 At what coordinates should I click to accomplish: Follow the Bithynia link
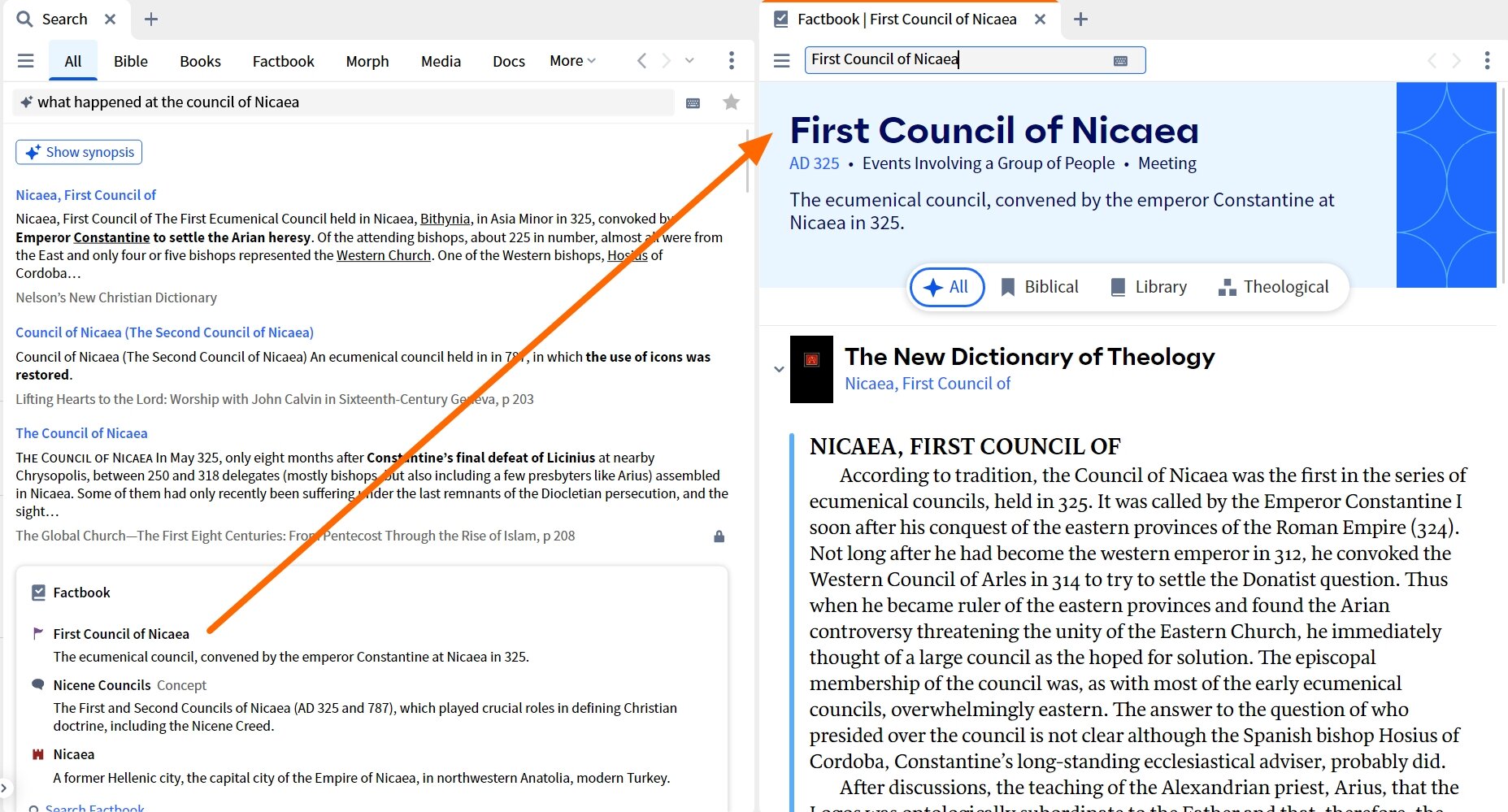[x=445, y=219]
